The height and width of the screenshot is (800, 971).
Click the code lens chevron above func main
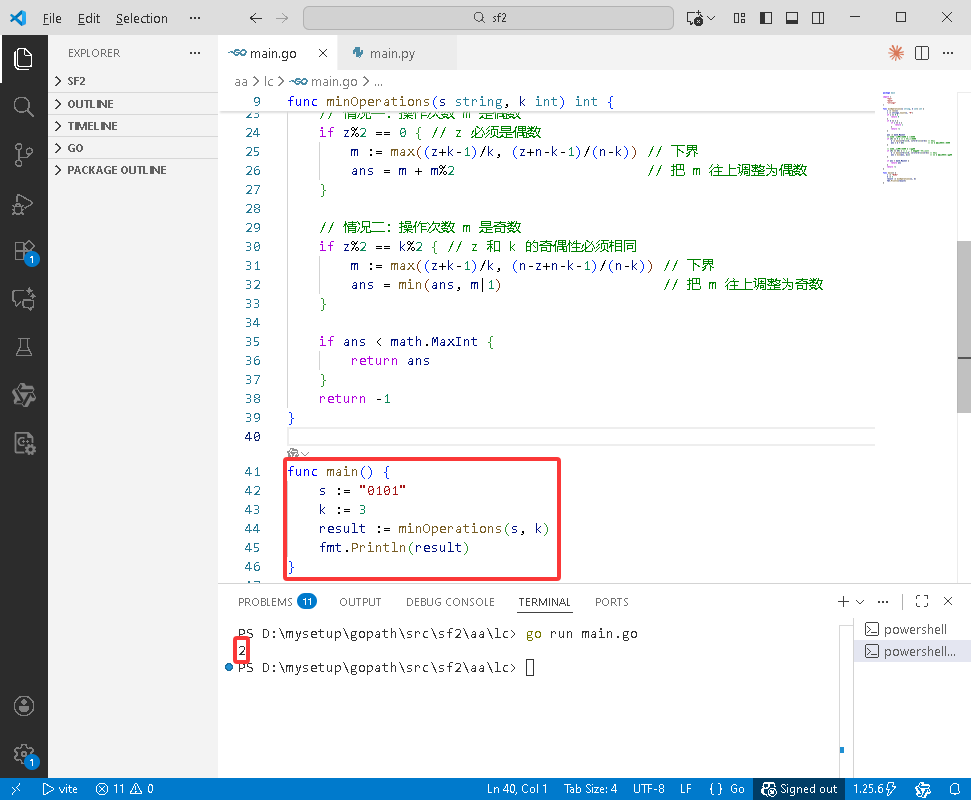tap(305, 454)
